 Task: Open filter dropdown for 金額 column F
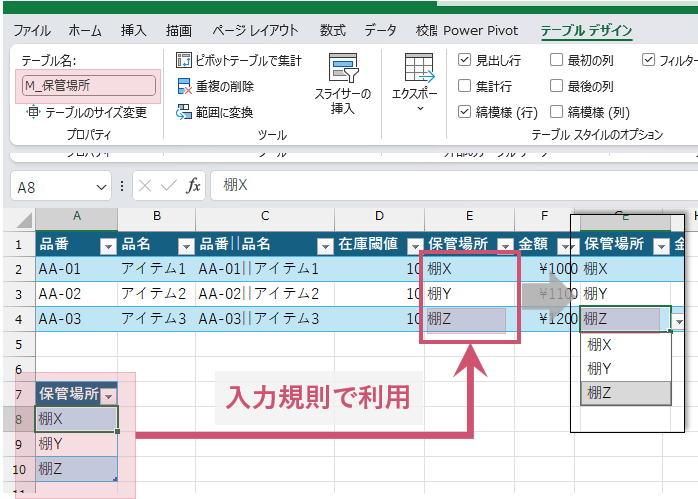[565, 245]
